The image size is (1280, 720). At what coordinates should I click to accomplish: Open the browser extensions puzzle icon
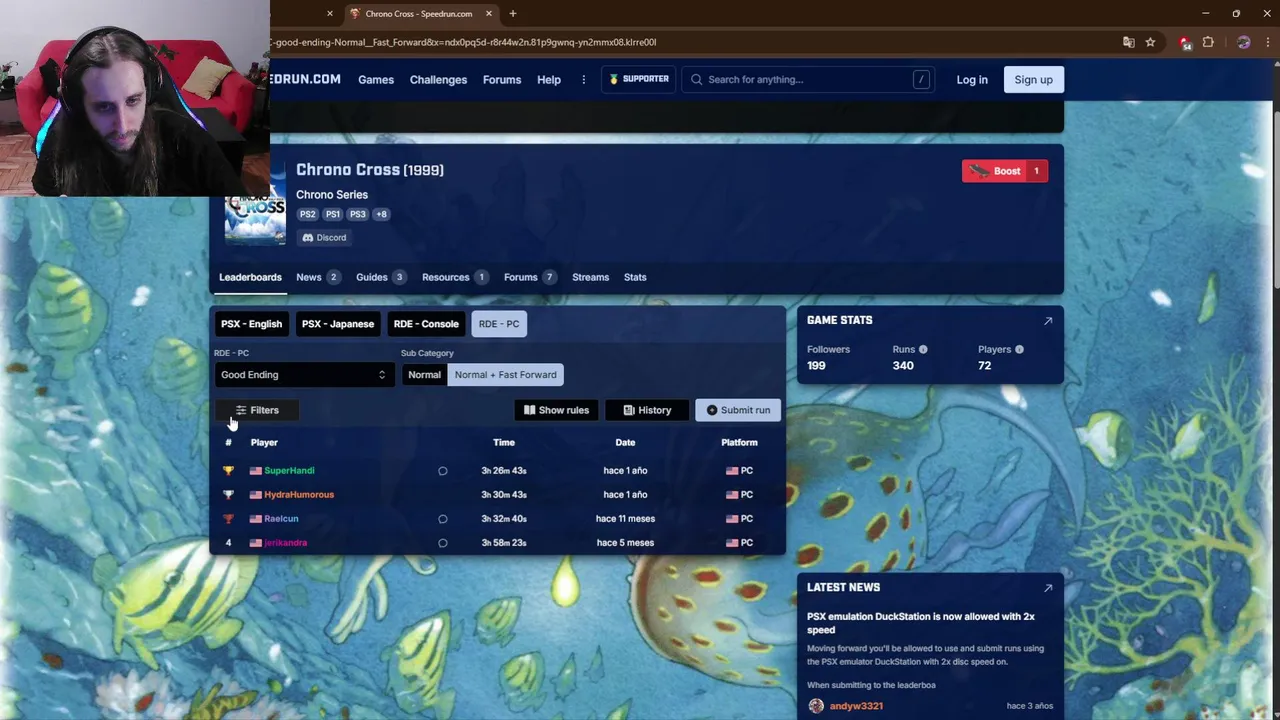click(x=1208, y=42)
